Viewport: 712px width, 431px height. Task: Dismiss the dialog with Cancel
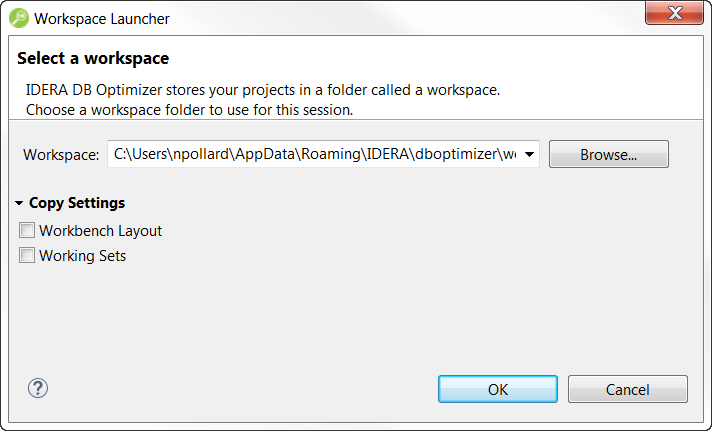[627, 389]
